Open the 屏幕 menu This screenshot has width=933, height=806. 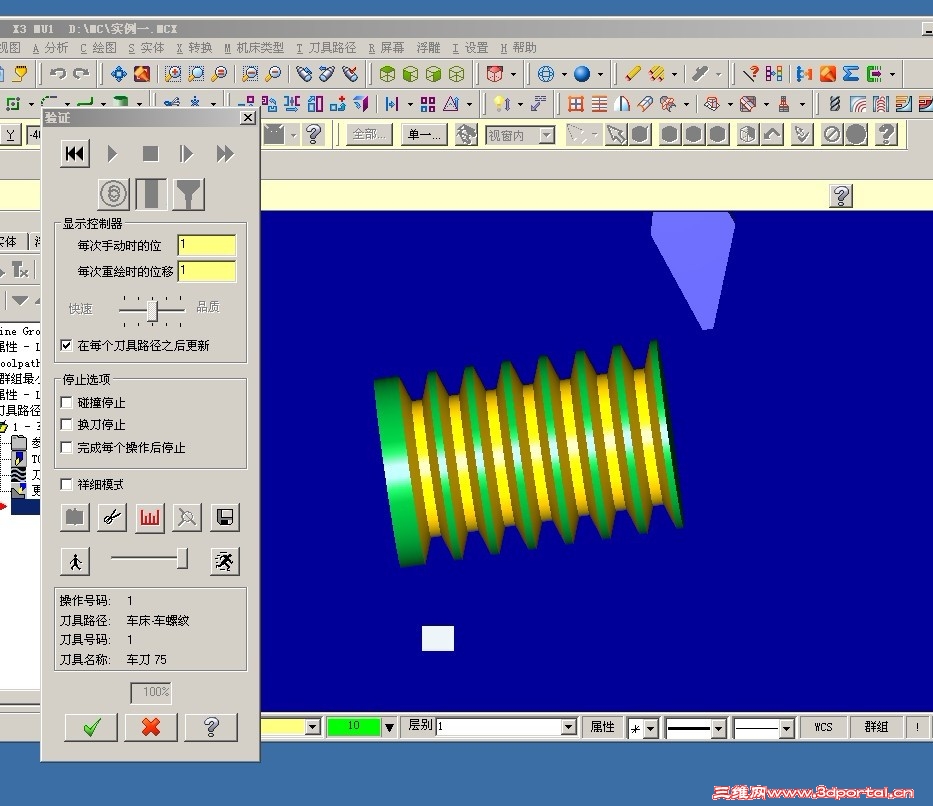pos(386,48)
